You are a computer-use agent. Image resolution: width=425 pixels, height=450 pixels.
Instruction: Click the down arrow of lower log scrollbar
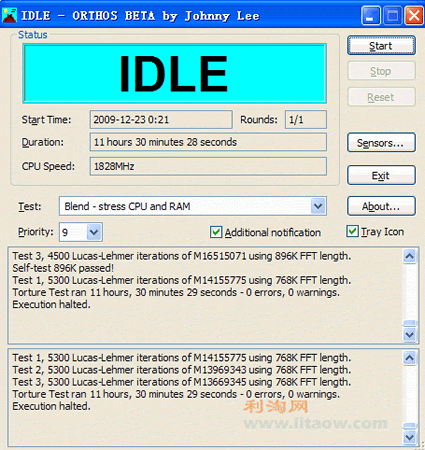pos(409,437)
